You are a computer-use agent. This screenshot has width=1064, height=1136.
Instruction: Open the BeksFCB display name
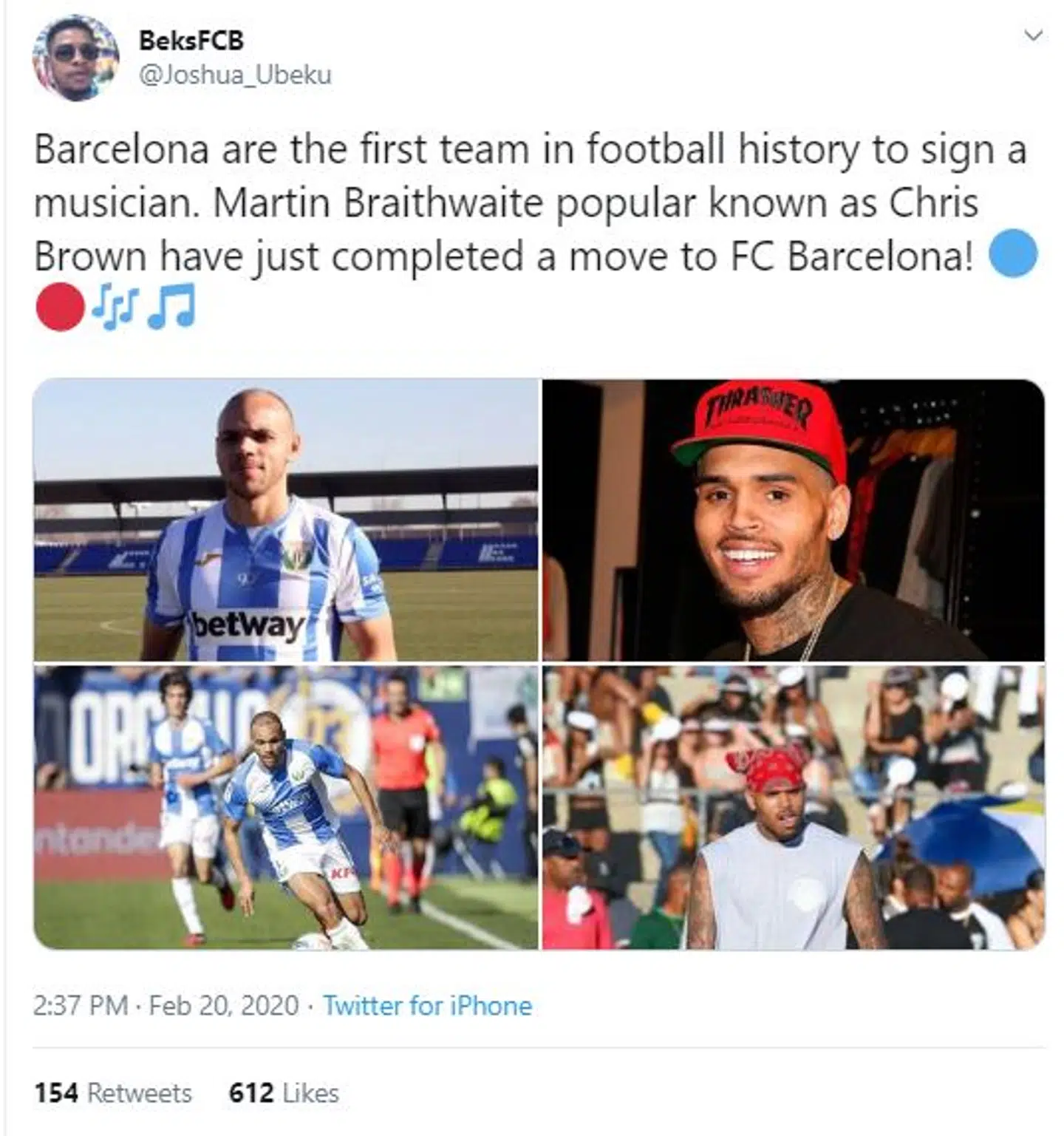tap(191, 40)
